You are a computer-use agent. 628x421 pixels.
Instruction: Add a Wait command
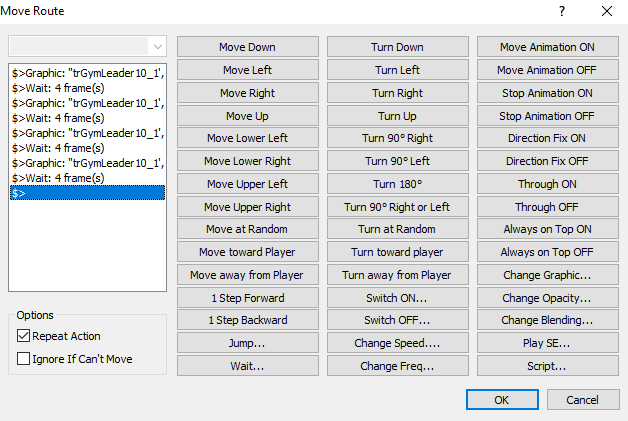[x=248, y=366]
